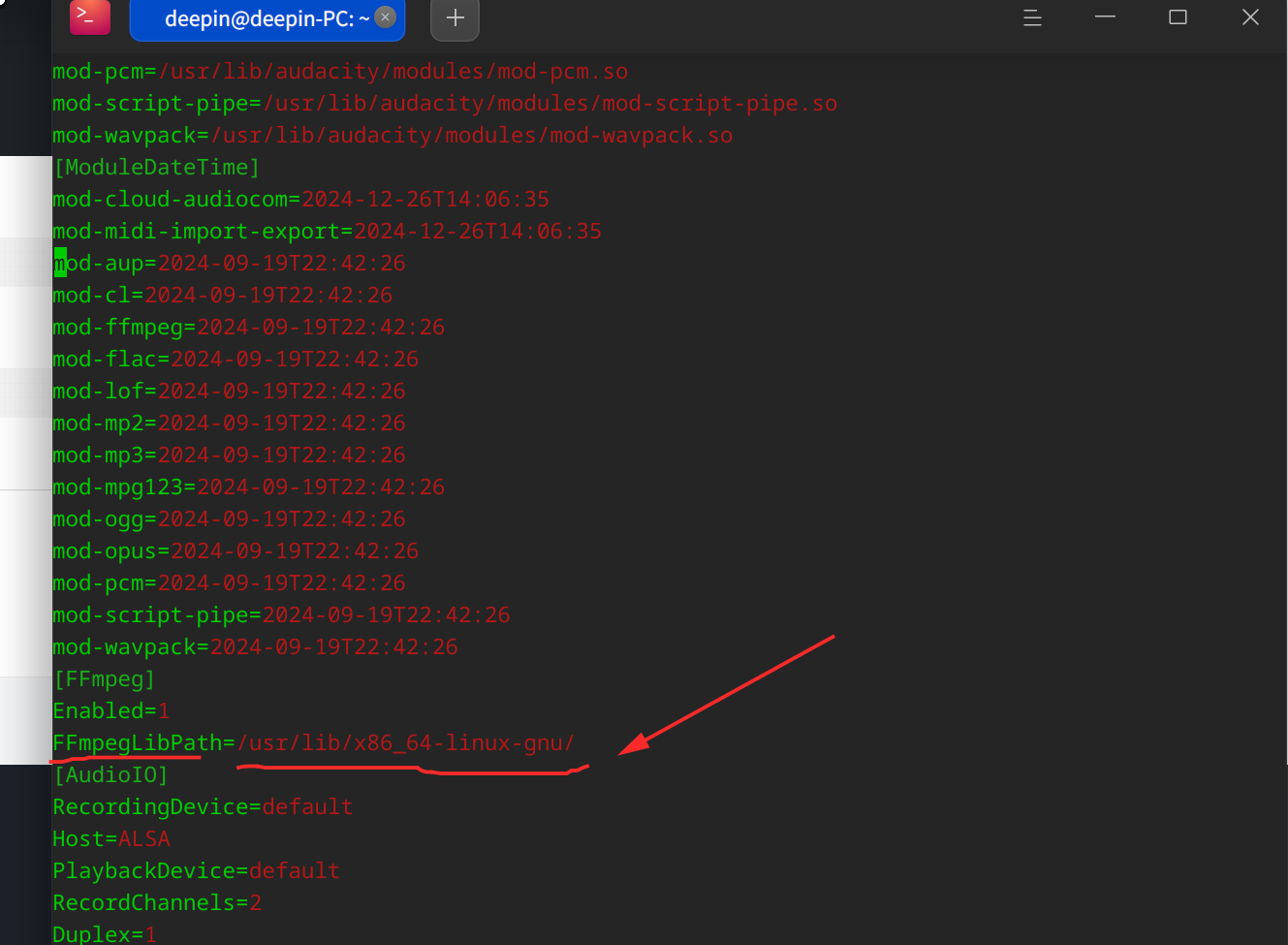Click the mod-mp3 date line

[229, 455]
